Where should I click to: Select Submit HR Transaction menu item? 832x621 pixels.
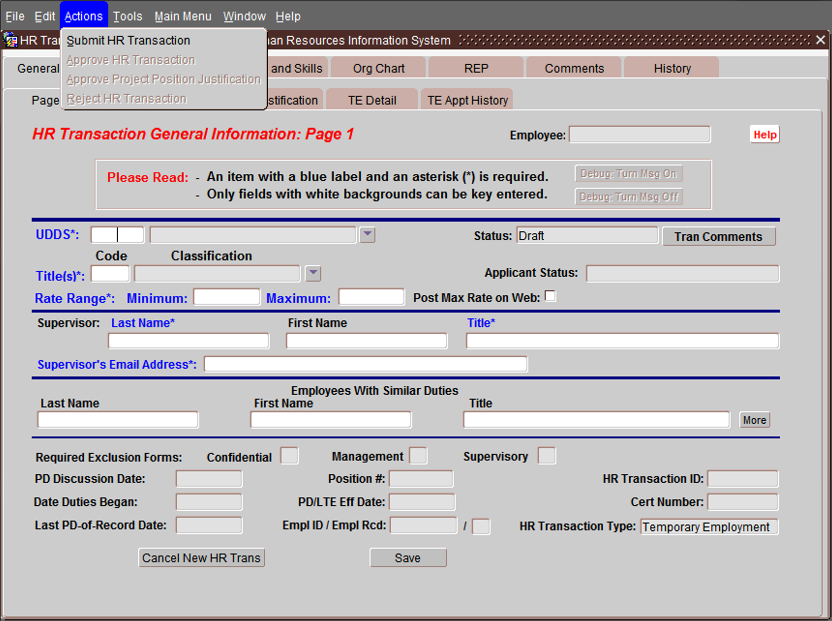coord(164,40)
